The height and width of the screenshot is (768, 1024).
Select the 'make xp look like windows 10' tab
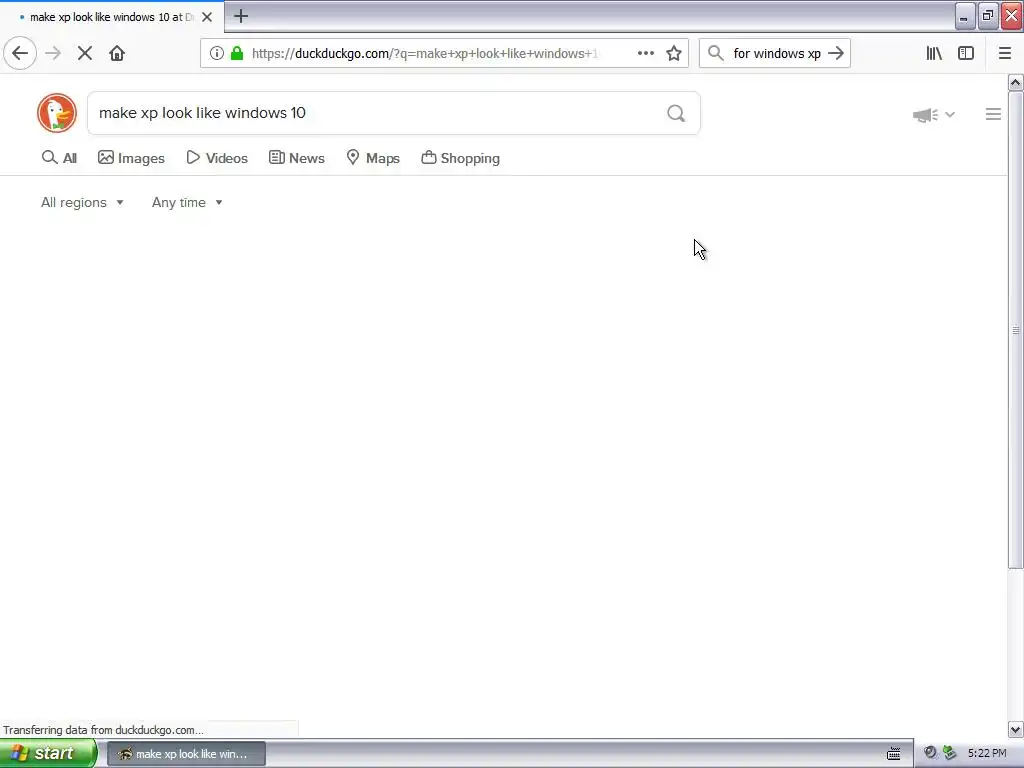coord(112,17)
